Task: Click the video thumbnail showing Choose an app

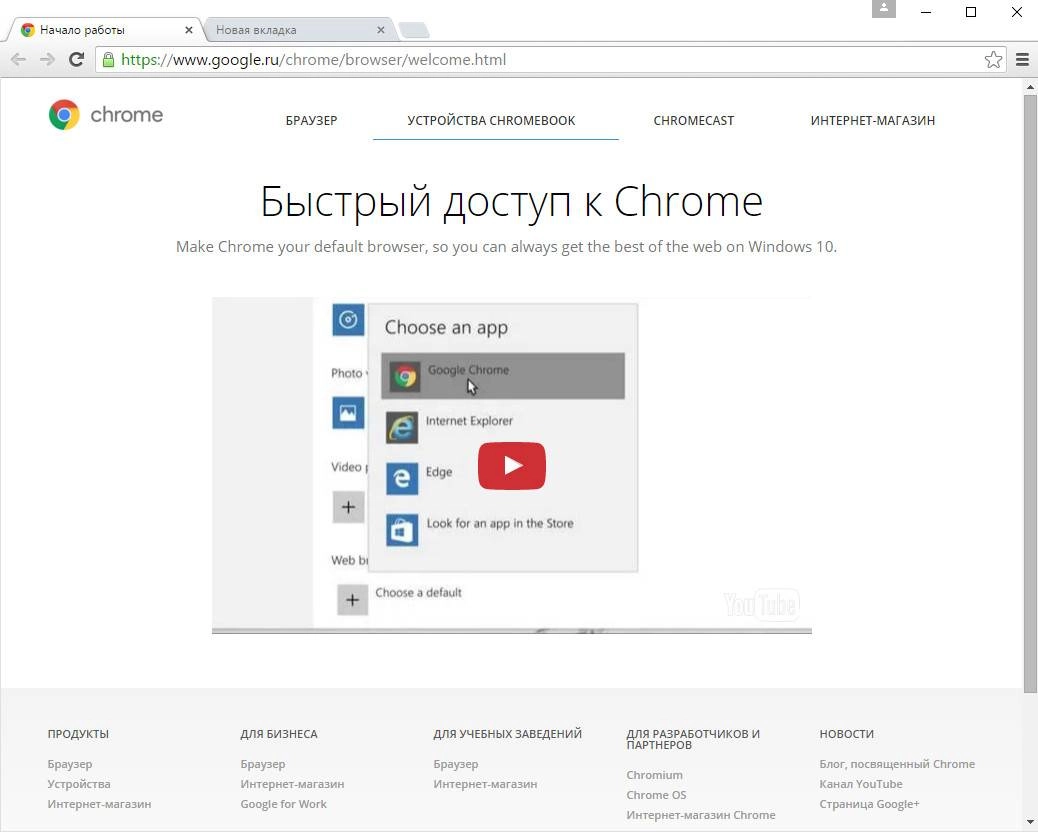Action: [512, 465]
